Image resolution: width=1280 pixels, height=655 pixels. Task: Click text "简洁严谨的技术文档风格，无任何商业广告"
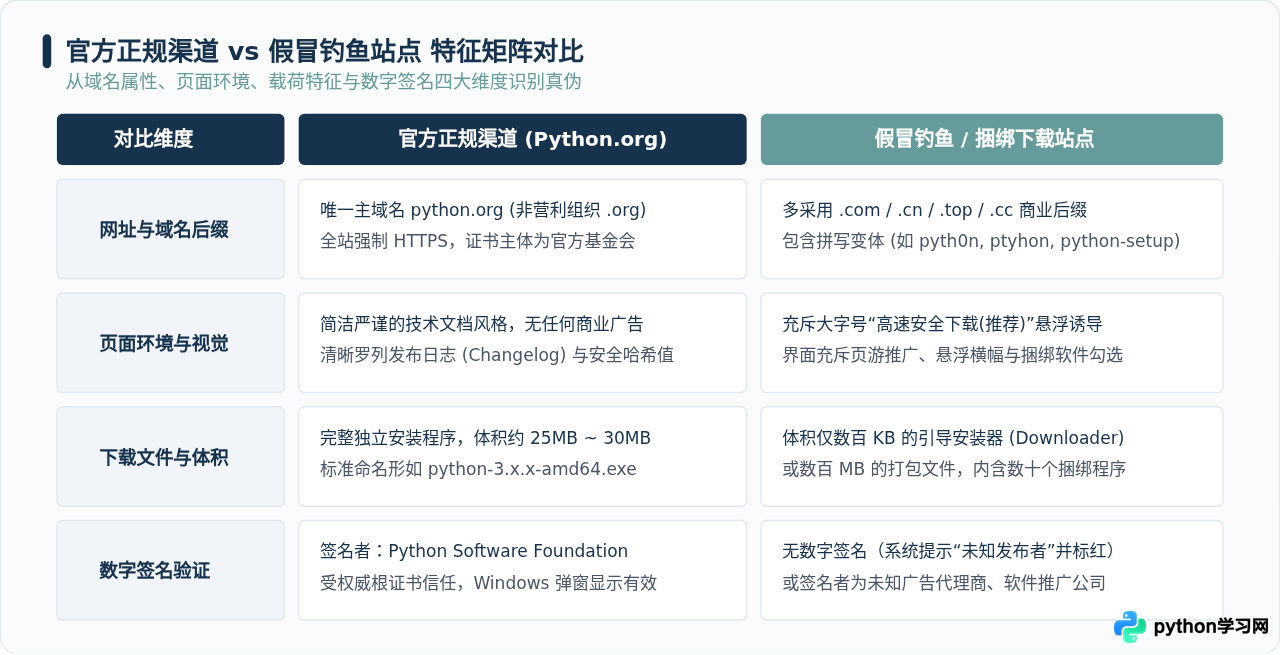(482, 324)
